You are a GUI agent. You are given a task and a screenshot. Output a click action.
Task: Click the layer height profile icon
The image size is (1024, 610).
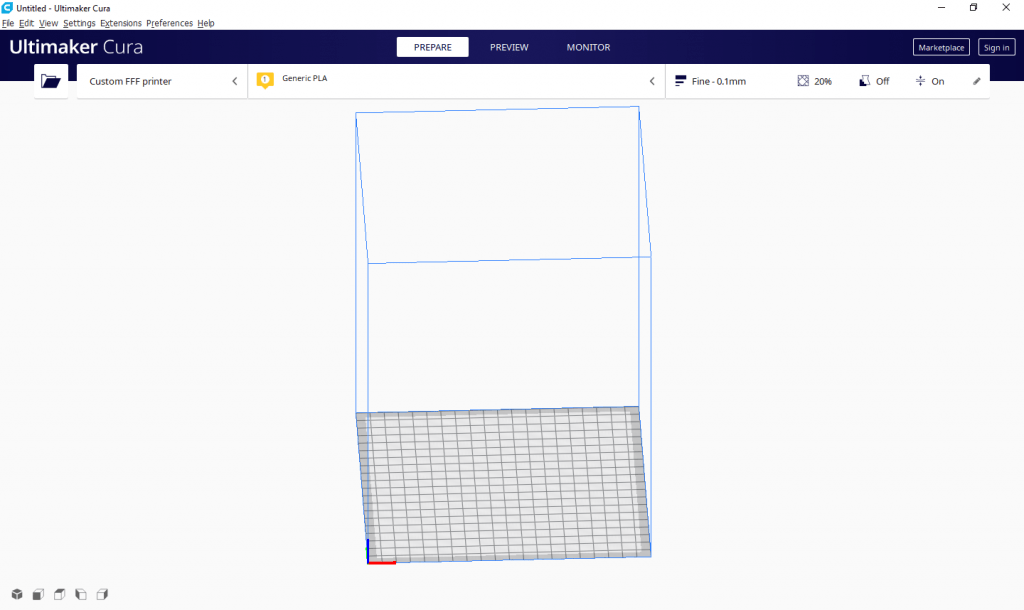click(680, 81)
